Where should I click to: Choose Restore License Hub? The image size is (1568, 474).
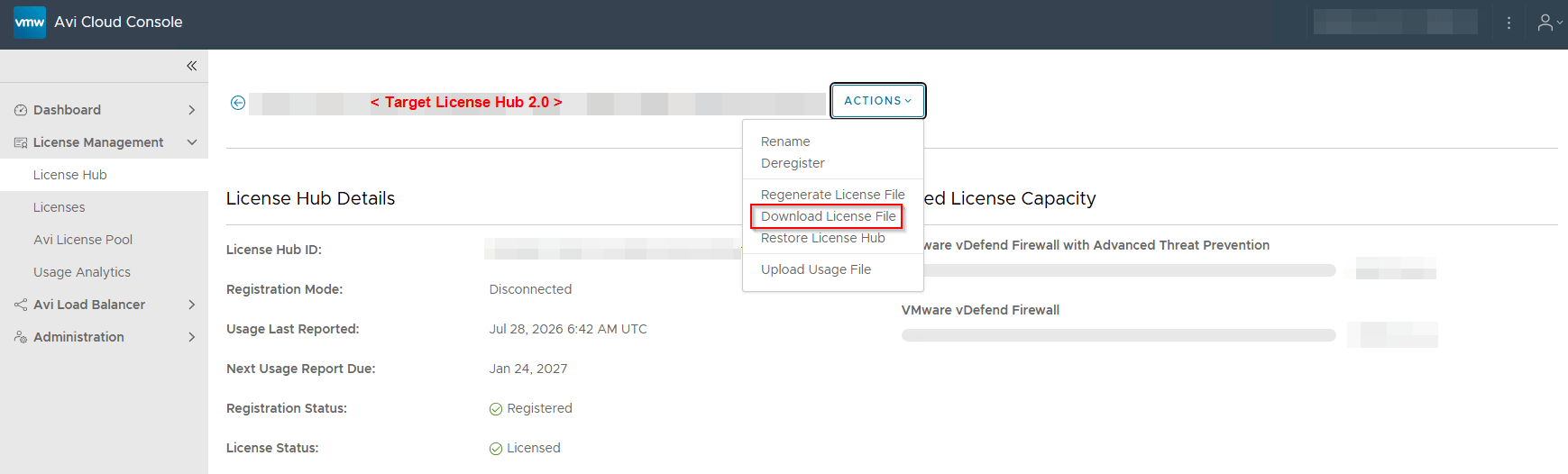coord(822,238)
